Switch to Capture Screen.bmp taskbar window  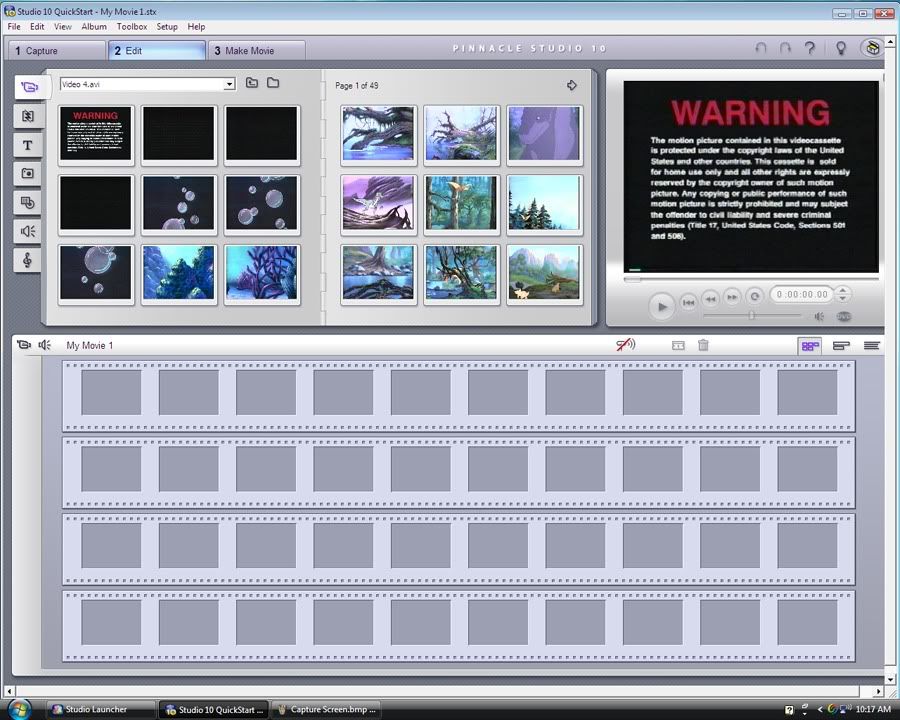coord(327,710)
